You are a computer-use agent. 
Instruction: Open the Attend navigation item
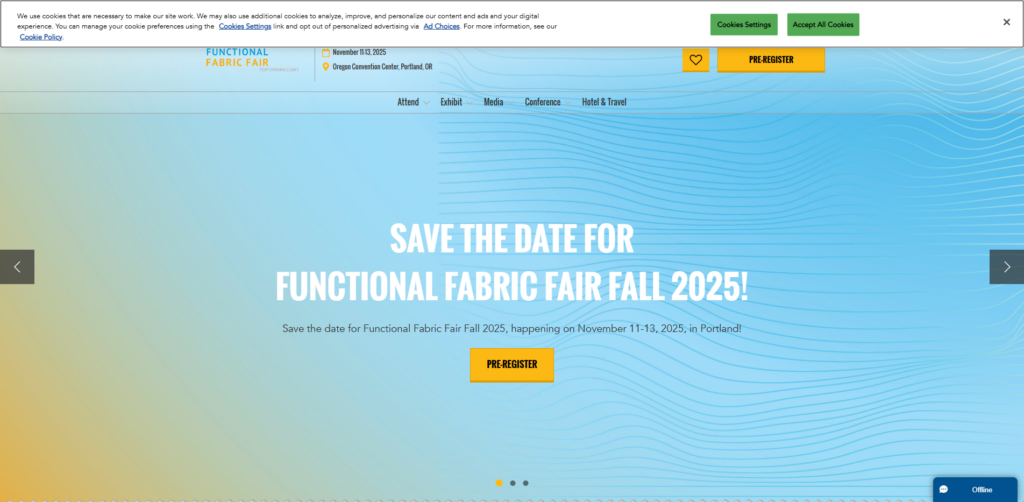point(408,102)
